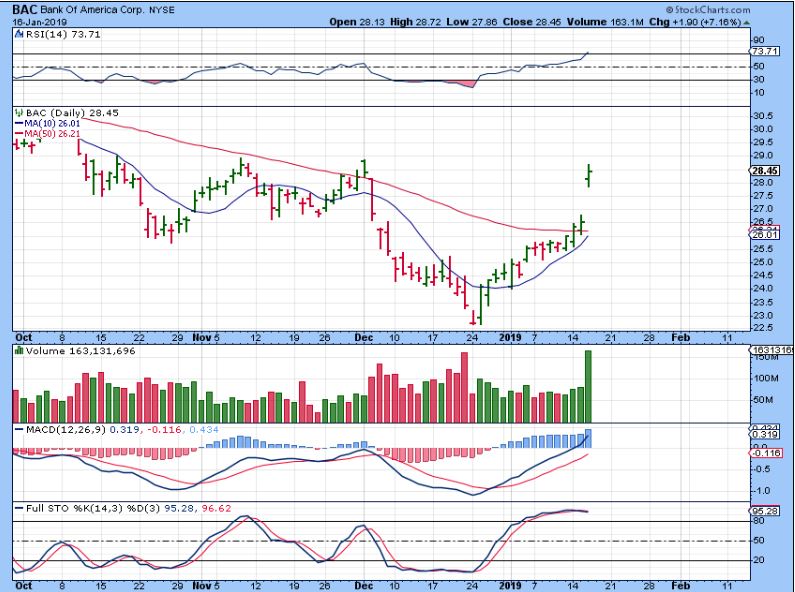This screenshot has width=795, height=592.
Task: Click the 73.71 RSI tag on right axis
Action: click(765, 51)
